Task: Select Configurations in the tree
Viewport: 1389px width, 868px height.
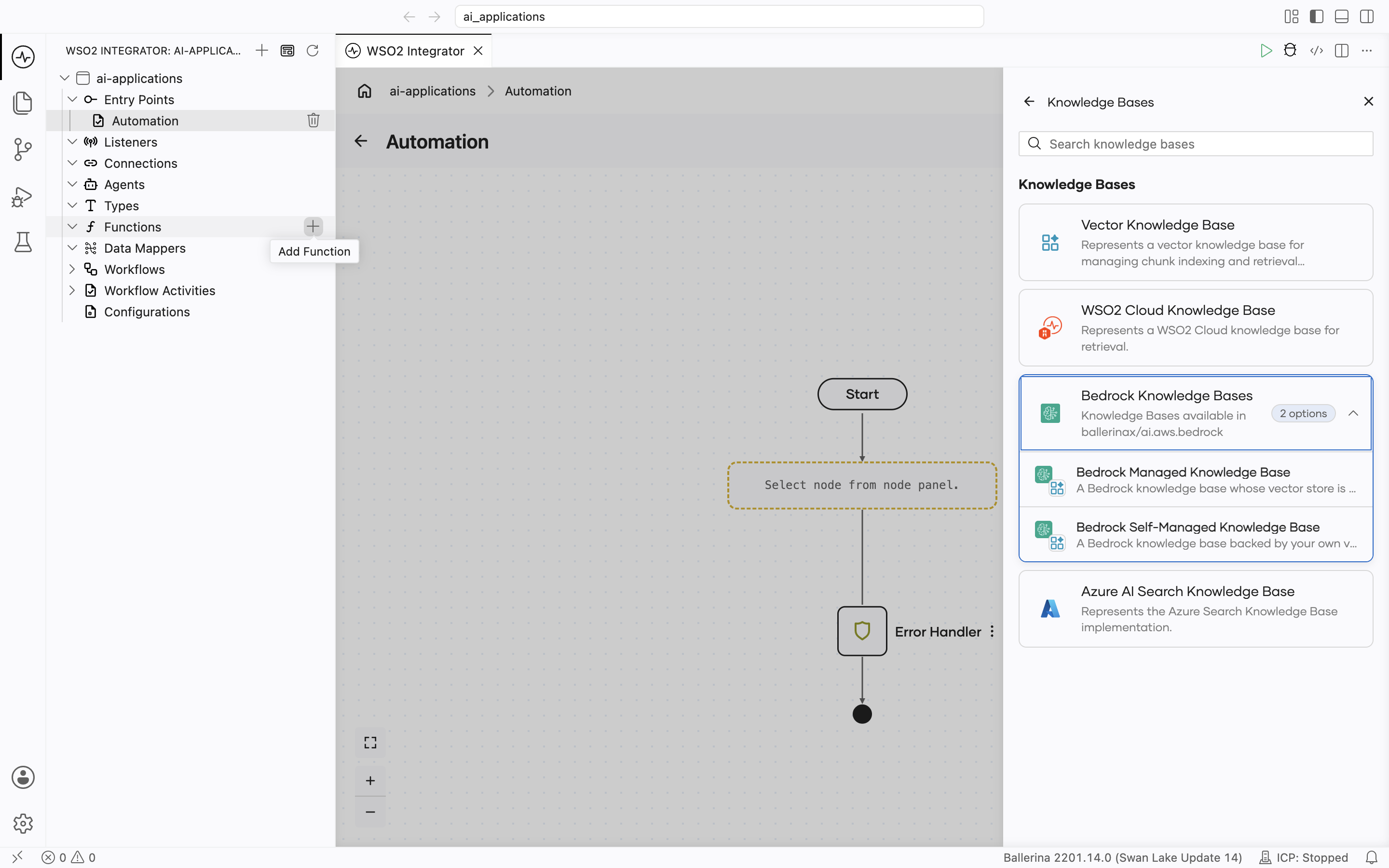Action: coord(146,312)
